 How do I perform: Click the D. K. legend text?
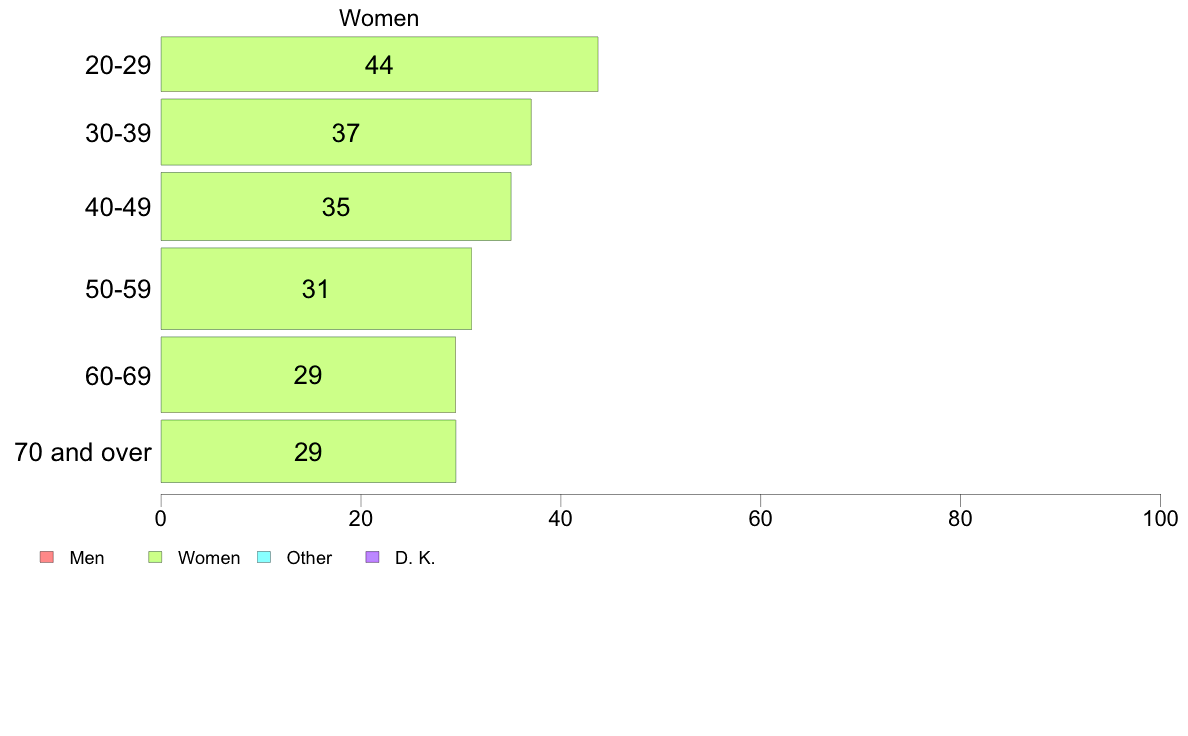414,558
